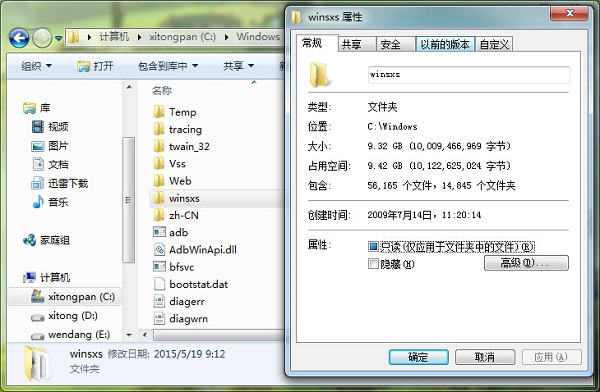Click the file list horizontal scroll left arrow
This screenshot has width=600, height=392.
point(145,335)
